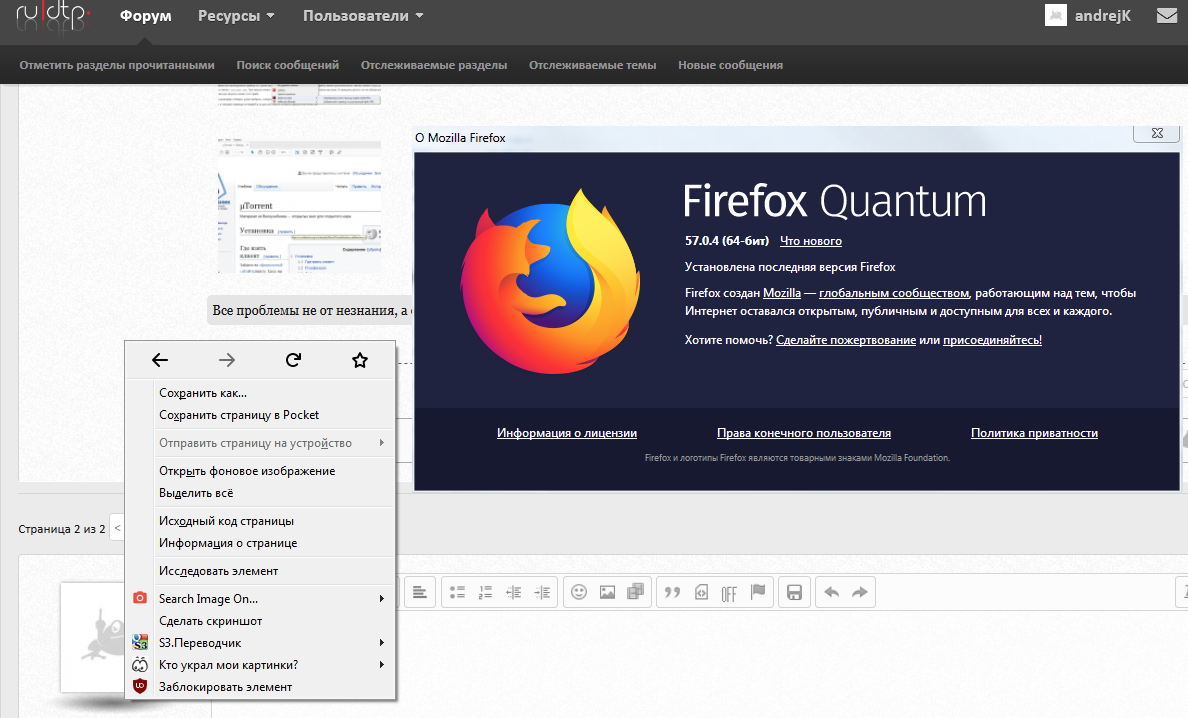Open Новые сообщения link

click(x=730, y=65)
